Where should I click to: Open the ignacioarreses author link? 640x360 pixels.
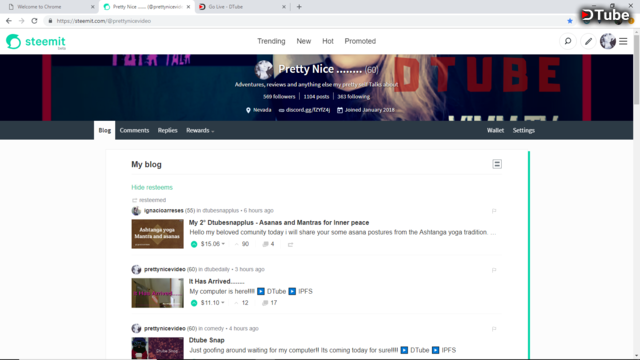point(164,211)
